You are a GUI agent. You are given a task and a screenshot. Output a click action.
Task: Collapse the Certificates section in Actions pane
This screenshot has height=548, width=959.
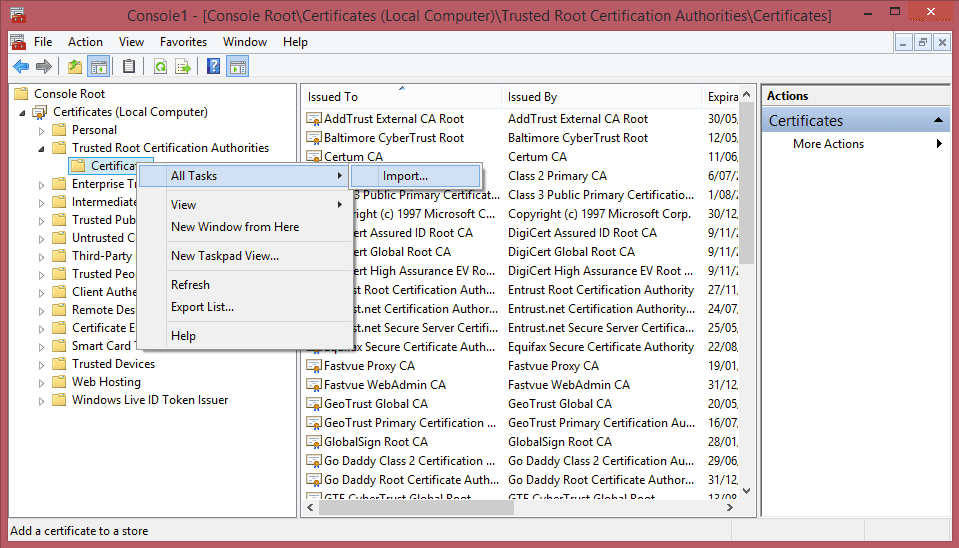click(938, 120)
